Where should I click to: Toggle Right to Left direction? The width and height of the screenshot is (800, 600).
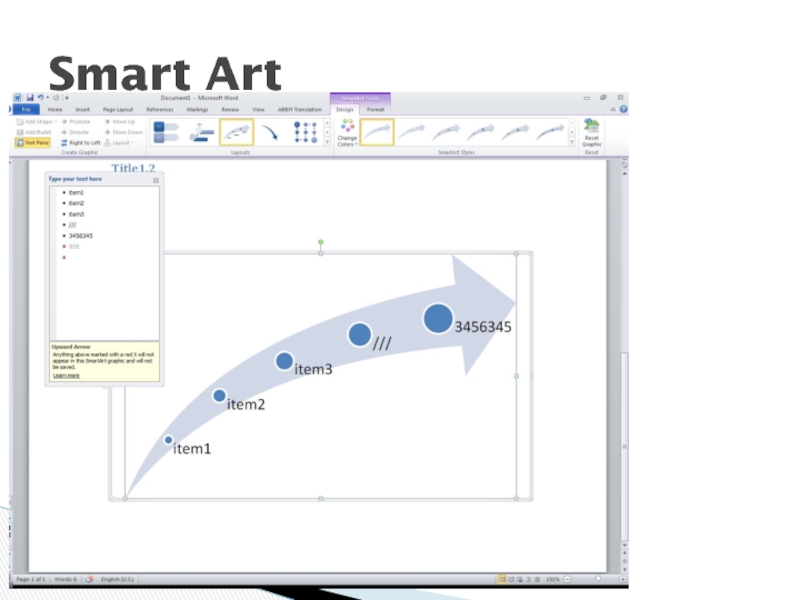[x=80, y=143]
